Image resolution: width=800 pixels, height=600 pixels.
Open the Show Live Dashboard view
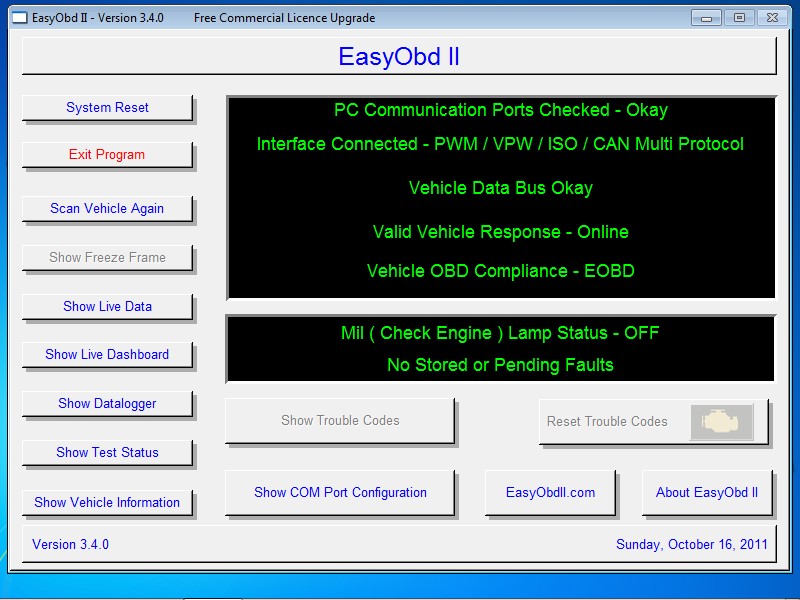(x=107, y=355)
